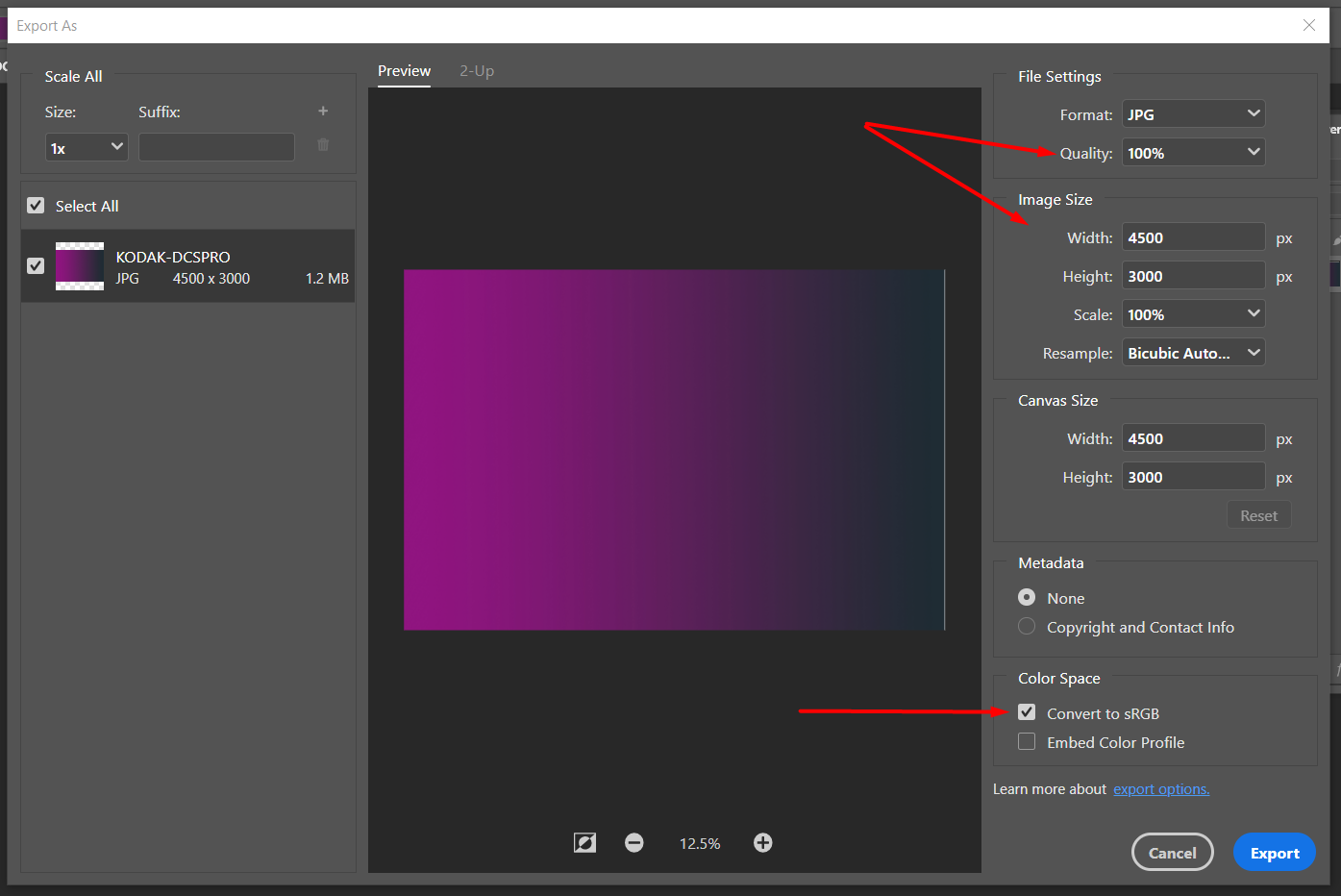Click the KODAK-DCSPRO image thumbnail

coord(79,265)
